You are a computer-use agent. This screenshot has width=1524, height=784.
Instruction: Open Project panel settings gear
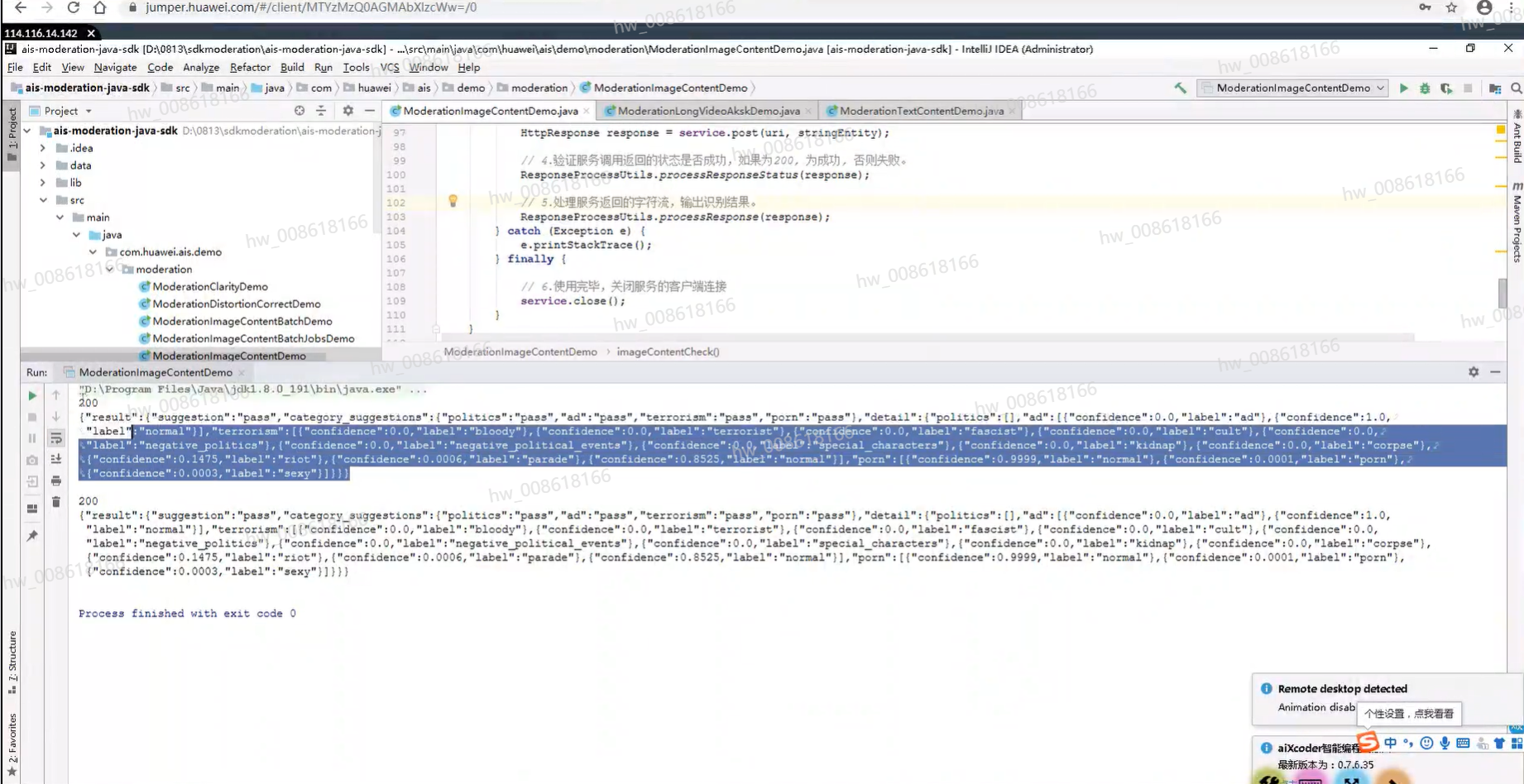click(x=347, y=111)
